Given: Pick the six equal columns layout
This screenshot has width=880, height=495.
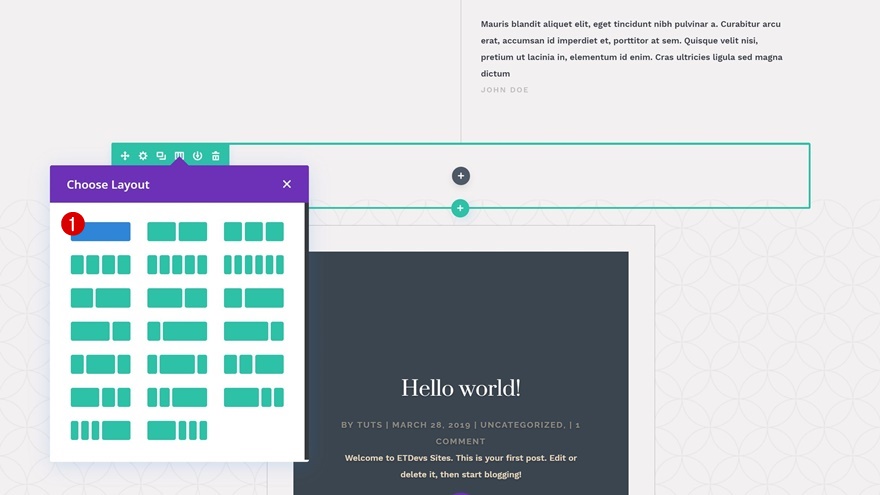Looking at the screenshot, I should [x=254, y=264].
